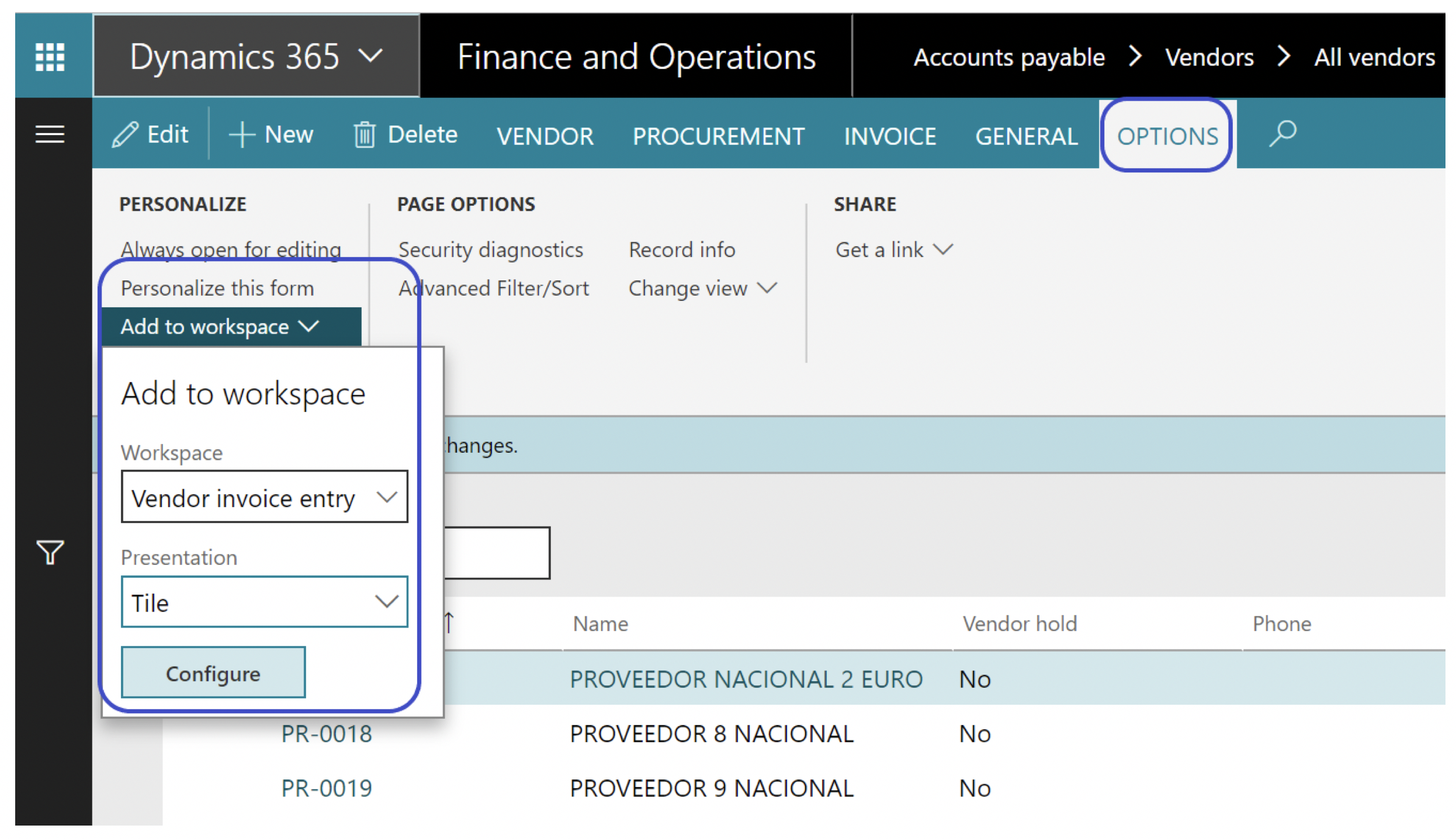The image size is (1456, 839).
Task: Open the Presentation Tile combo box
Action: [264, 602]
